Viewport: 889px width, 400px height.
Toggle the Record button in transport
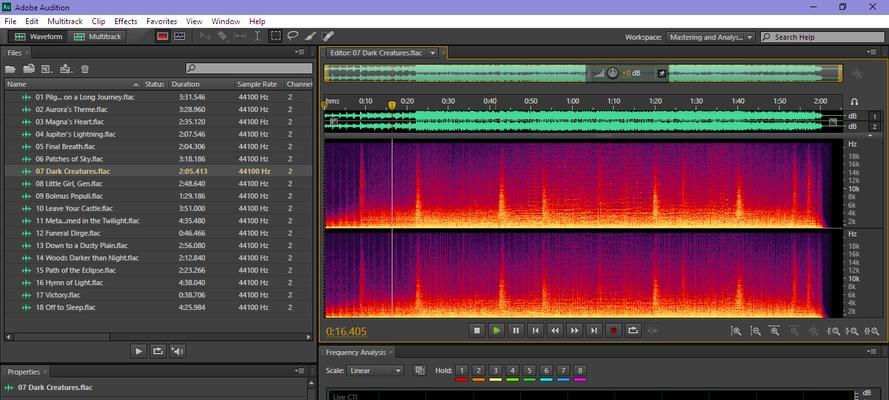[x=613, y=330]
